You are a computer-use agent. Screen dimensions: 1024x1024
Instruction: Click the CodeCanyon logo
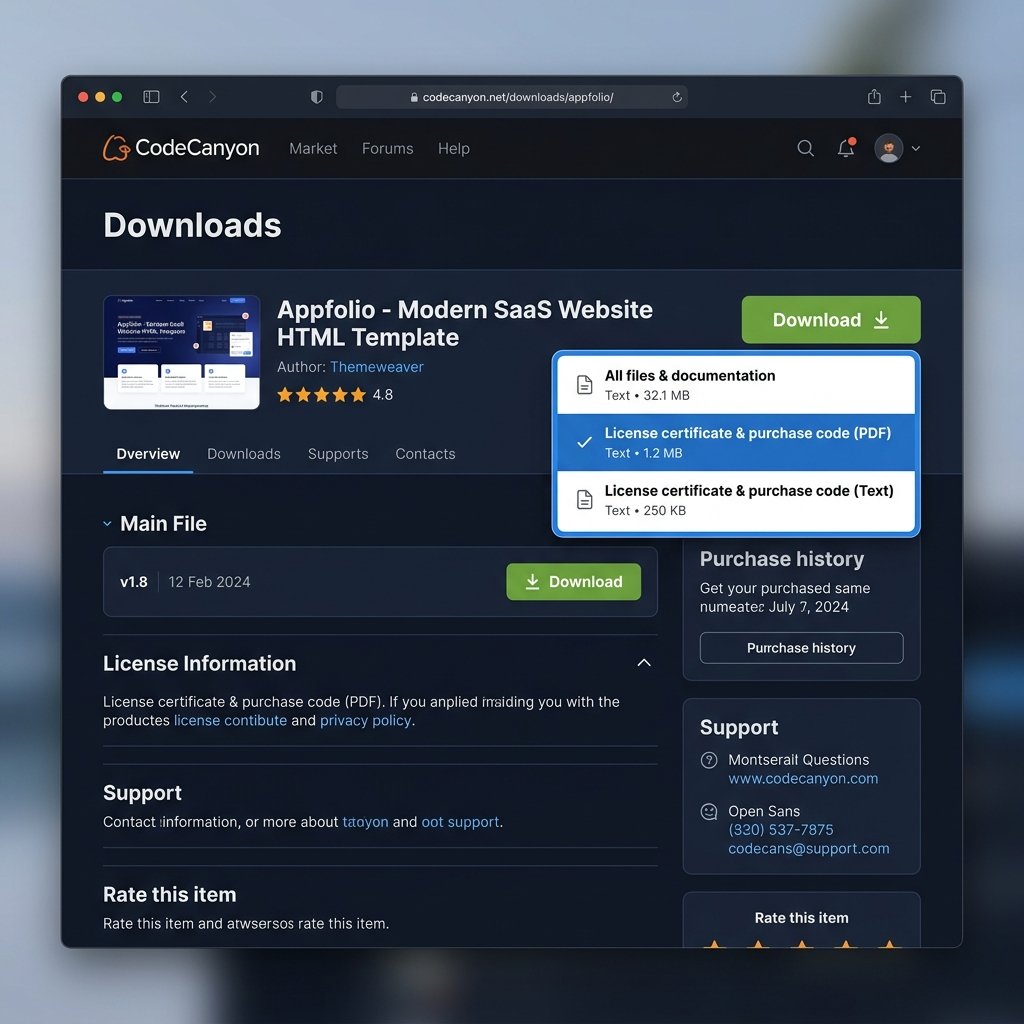pos(181,148)
